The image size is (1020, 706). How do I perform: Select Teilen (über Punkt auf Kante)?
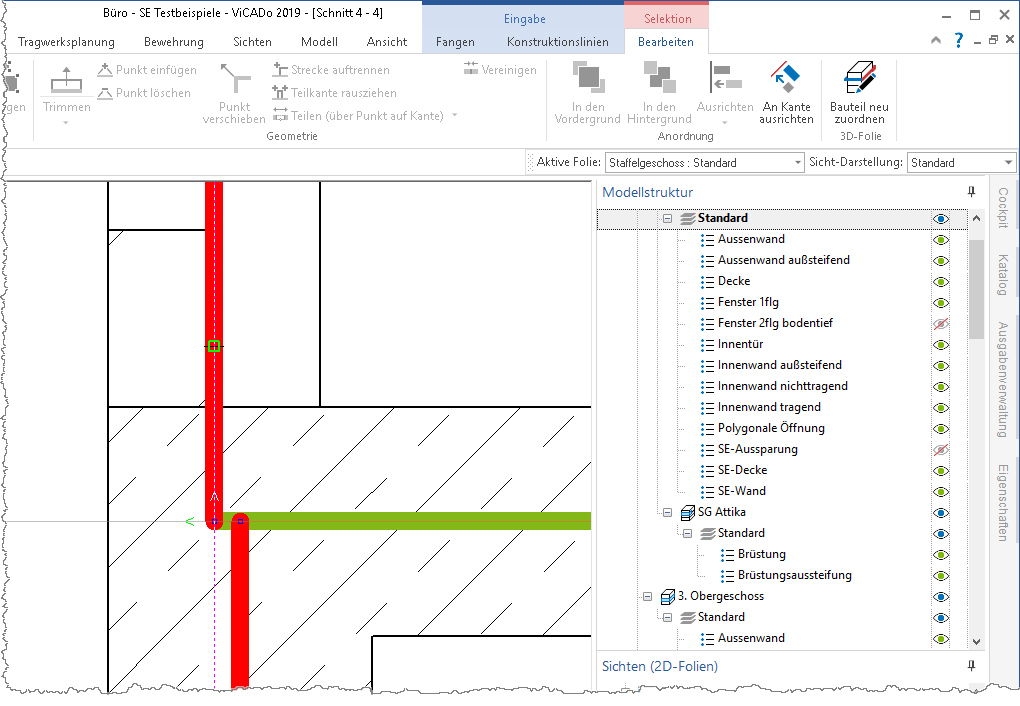(x=358, y=116)
